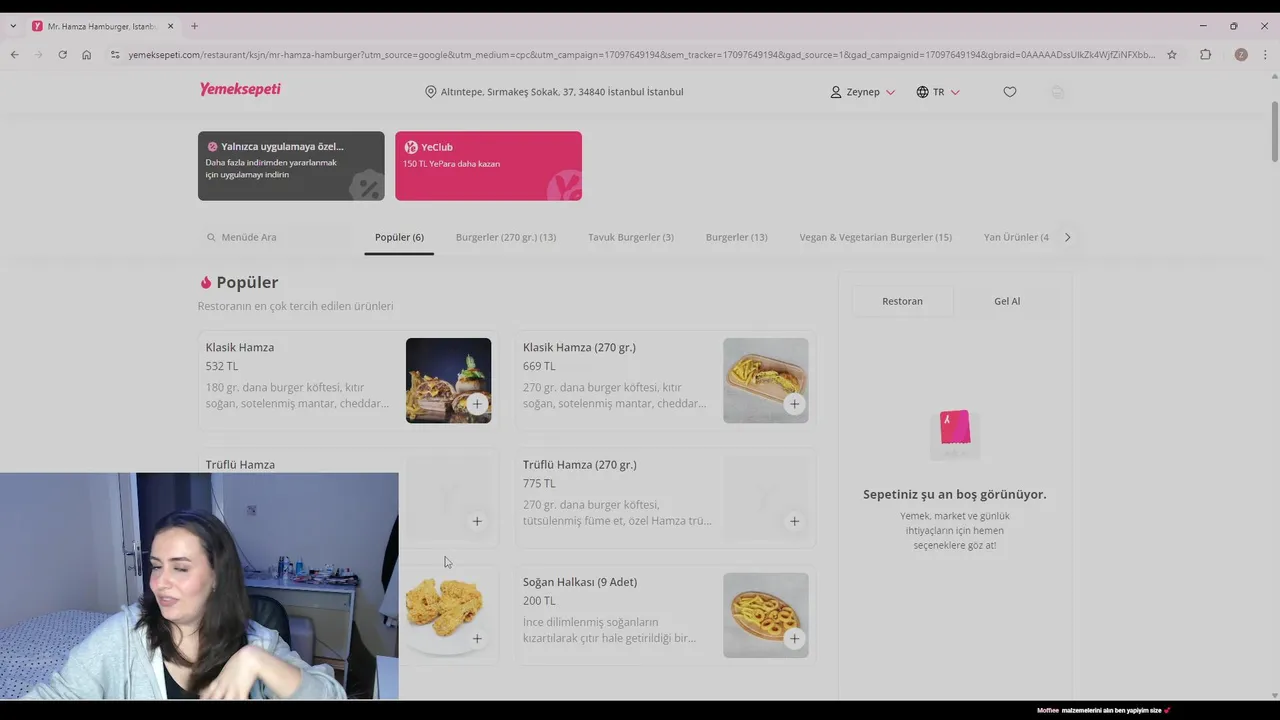Open a new browser tab

coord(194,26)
